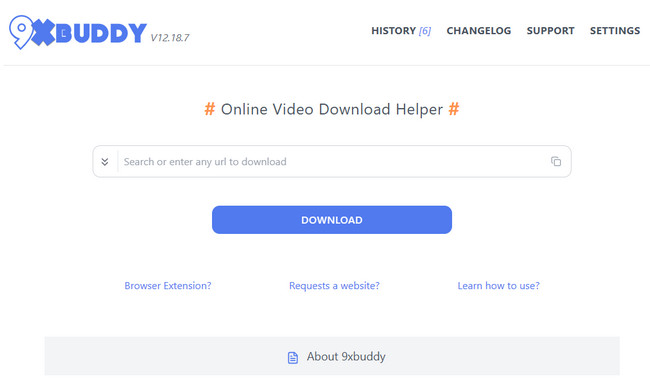Click the 9xbuddy logo
Viewport: 650px width, 385px height.
(78, 32)
